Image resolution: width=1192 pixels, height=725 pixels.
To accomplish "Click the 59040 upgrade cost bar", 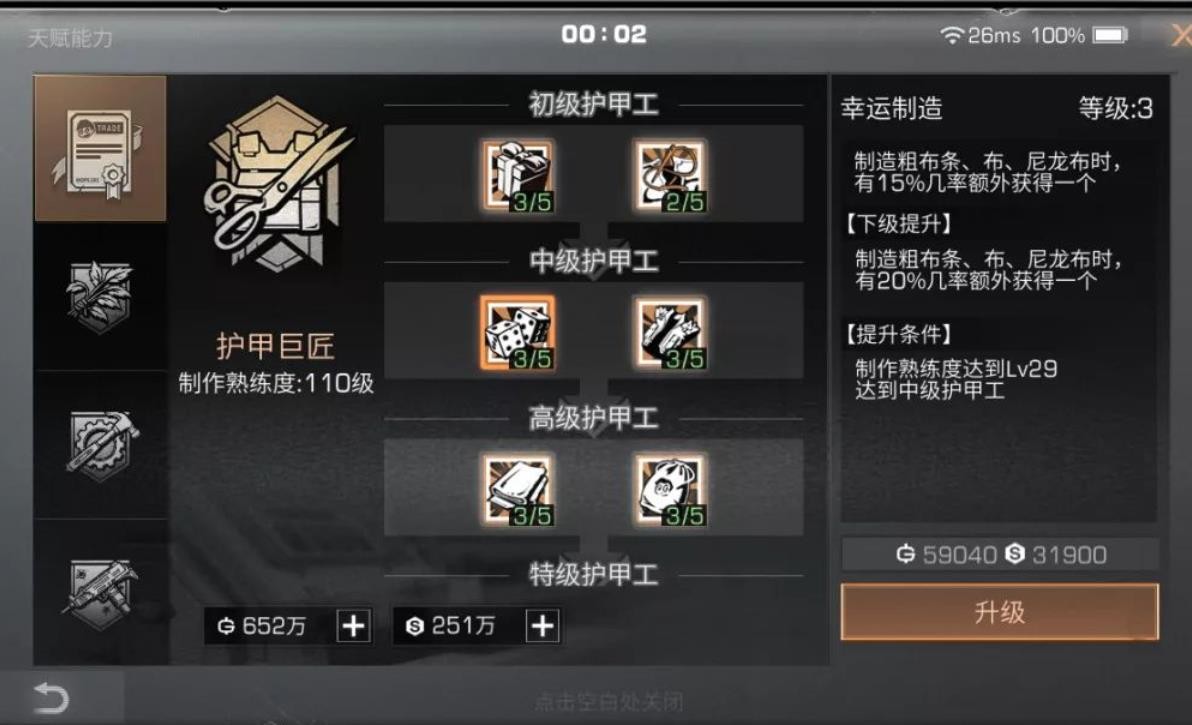I will click(x=1000, y=555).
